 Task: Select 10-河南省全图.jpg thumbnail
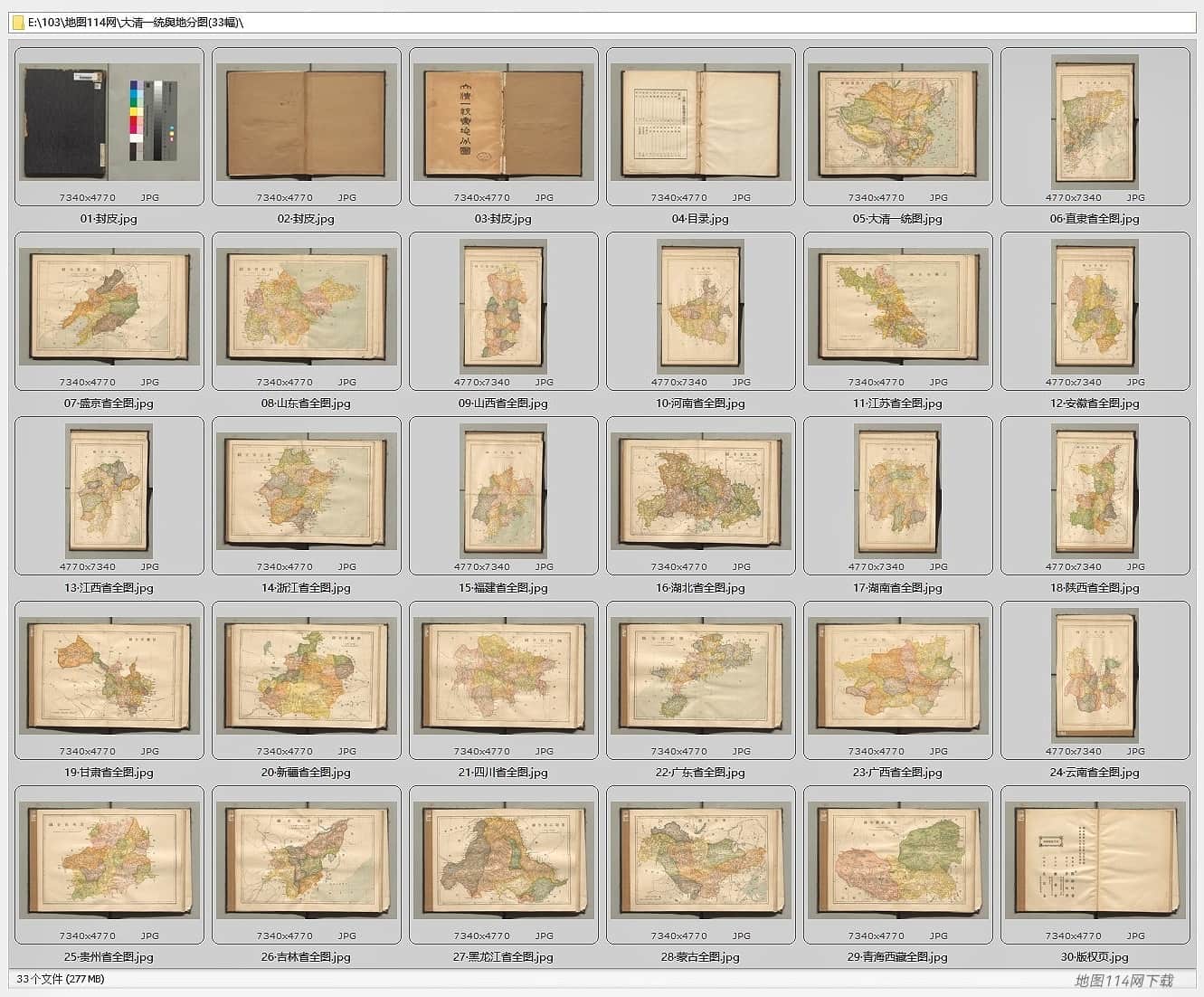(701, 311)
